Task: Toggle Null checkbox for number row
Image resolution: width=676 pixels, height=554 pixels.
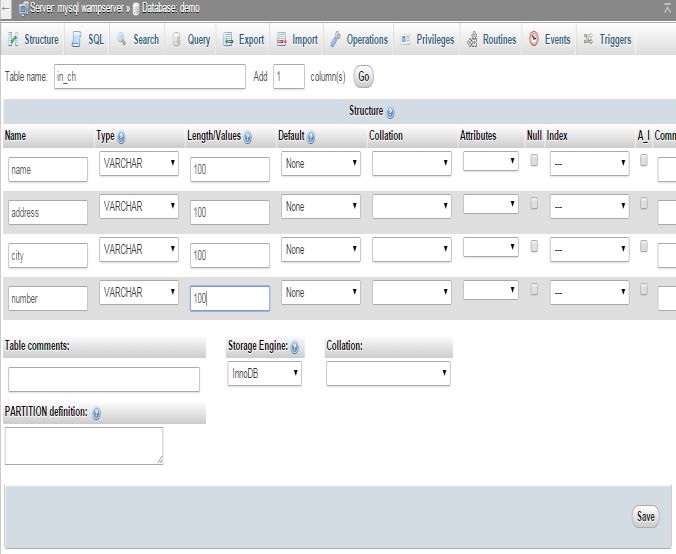Action: [534, 289]
